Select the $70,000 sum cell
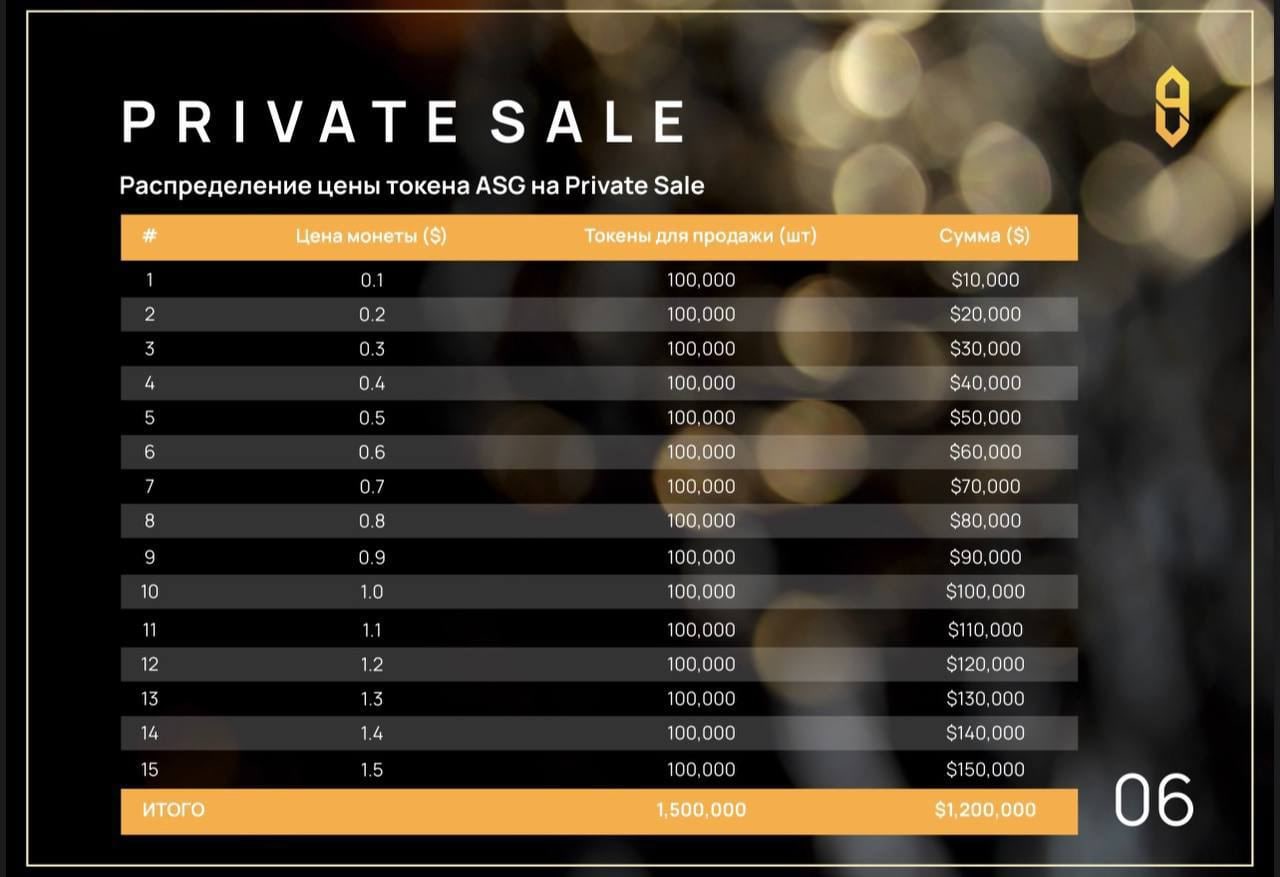The width and height of the screenshot is (1280, 877). point(985,487)
